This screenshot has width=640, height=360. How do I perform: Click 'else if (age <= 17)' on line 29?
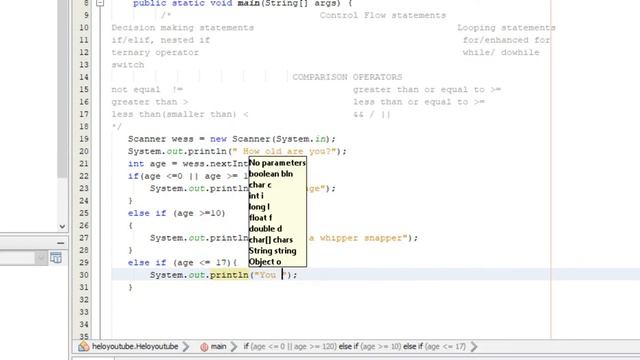click(182, 263)
